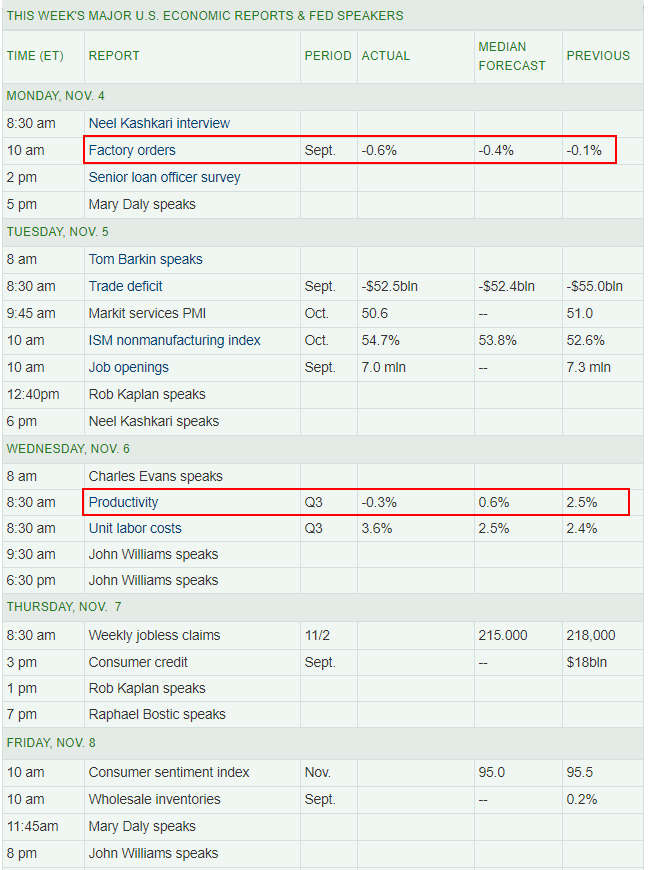Select the MEDIAN FORECAST column header
The image size is (648, 870).
(x=512, y=56)
